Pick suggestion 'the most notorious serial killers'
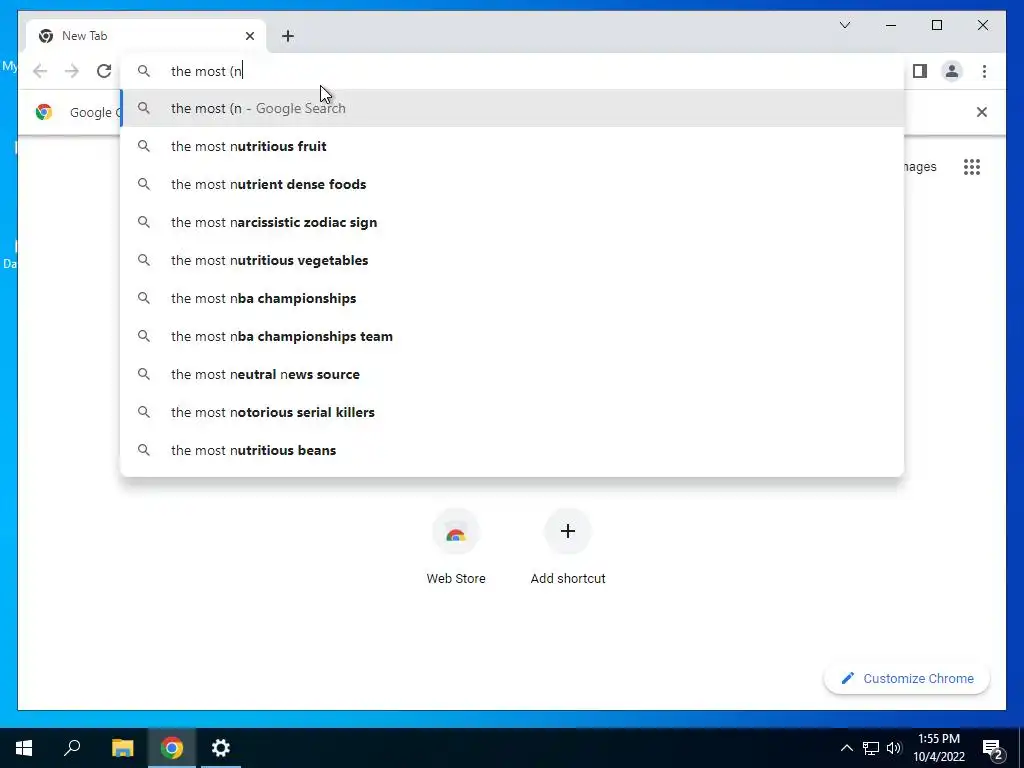1024x768 pixels. [x=513, y=412]
